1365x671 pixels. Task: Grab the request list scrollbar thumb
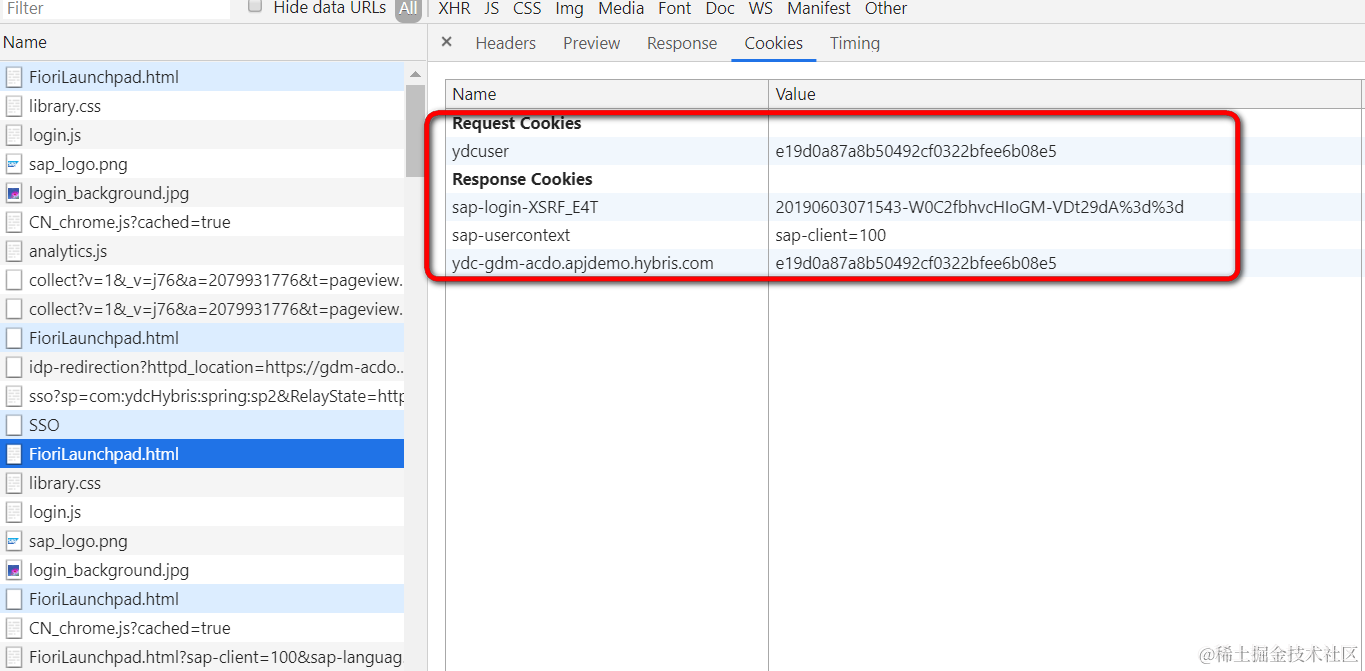coord(415,130)
